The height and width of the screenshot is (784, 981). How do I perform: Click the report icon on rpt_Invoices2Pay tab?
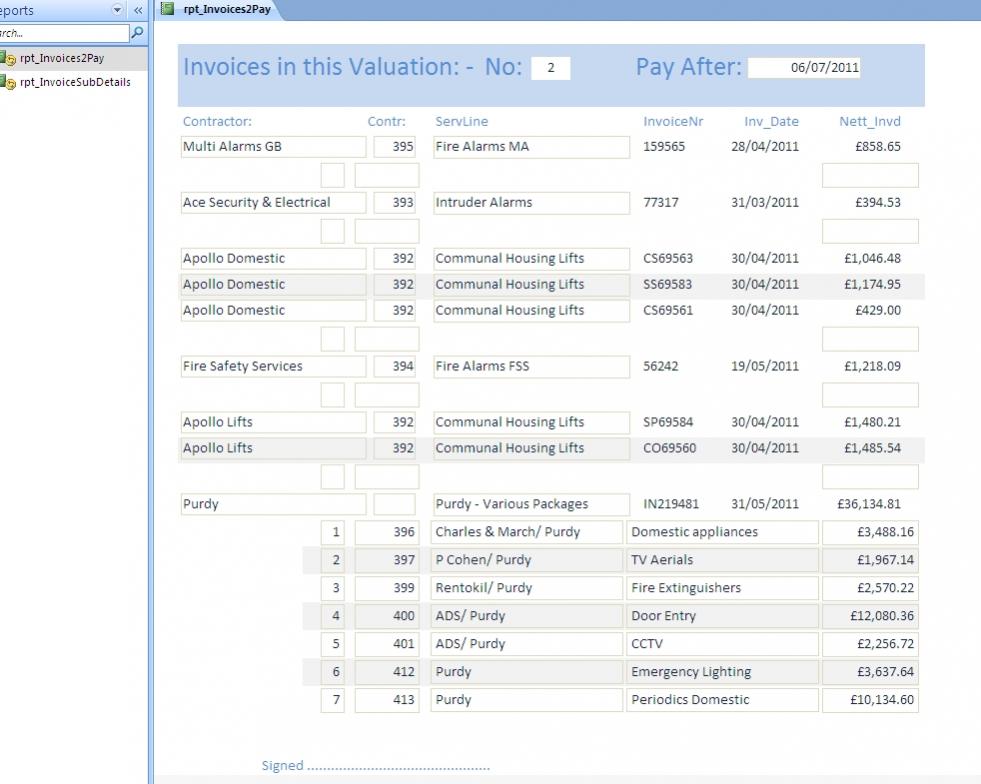coord(168,9)
